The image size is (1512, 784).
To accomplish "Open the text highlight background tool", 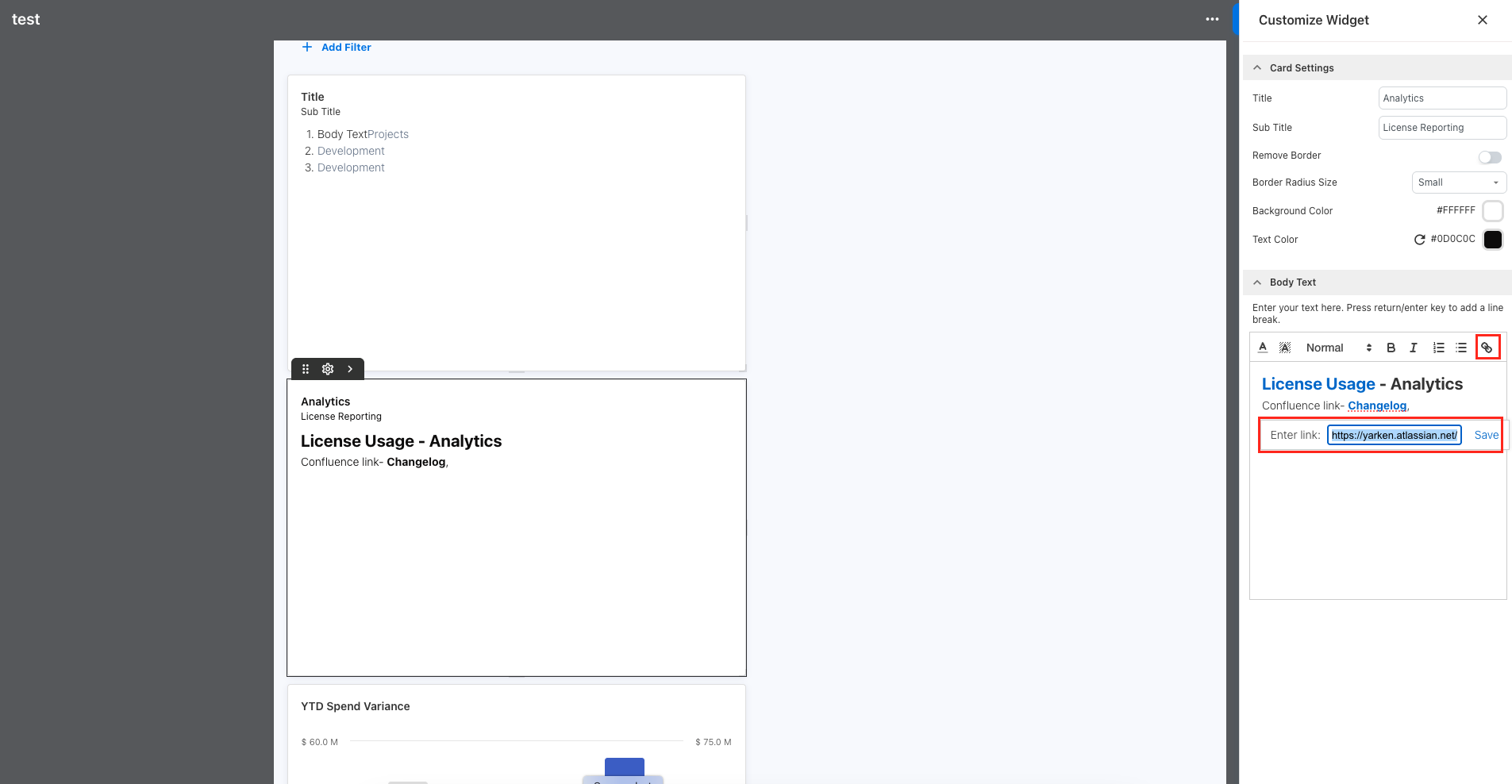I will [x=1285, y=348].
